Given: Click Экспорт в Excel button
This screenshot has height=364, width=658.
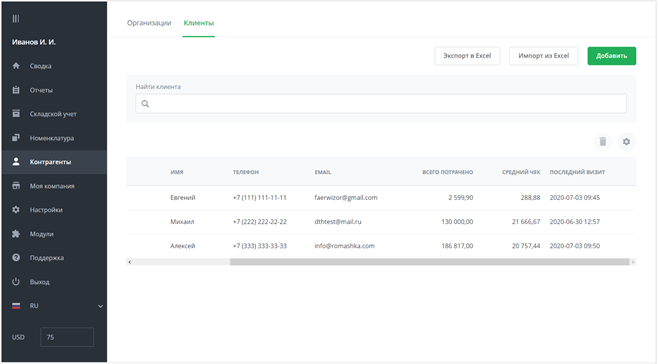Looking at the screenshot, I should (467, 56).
